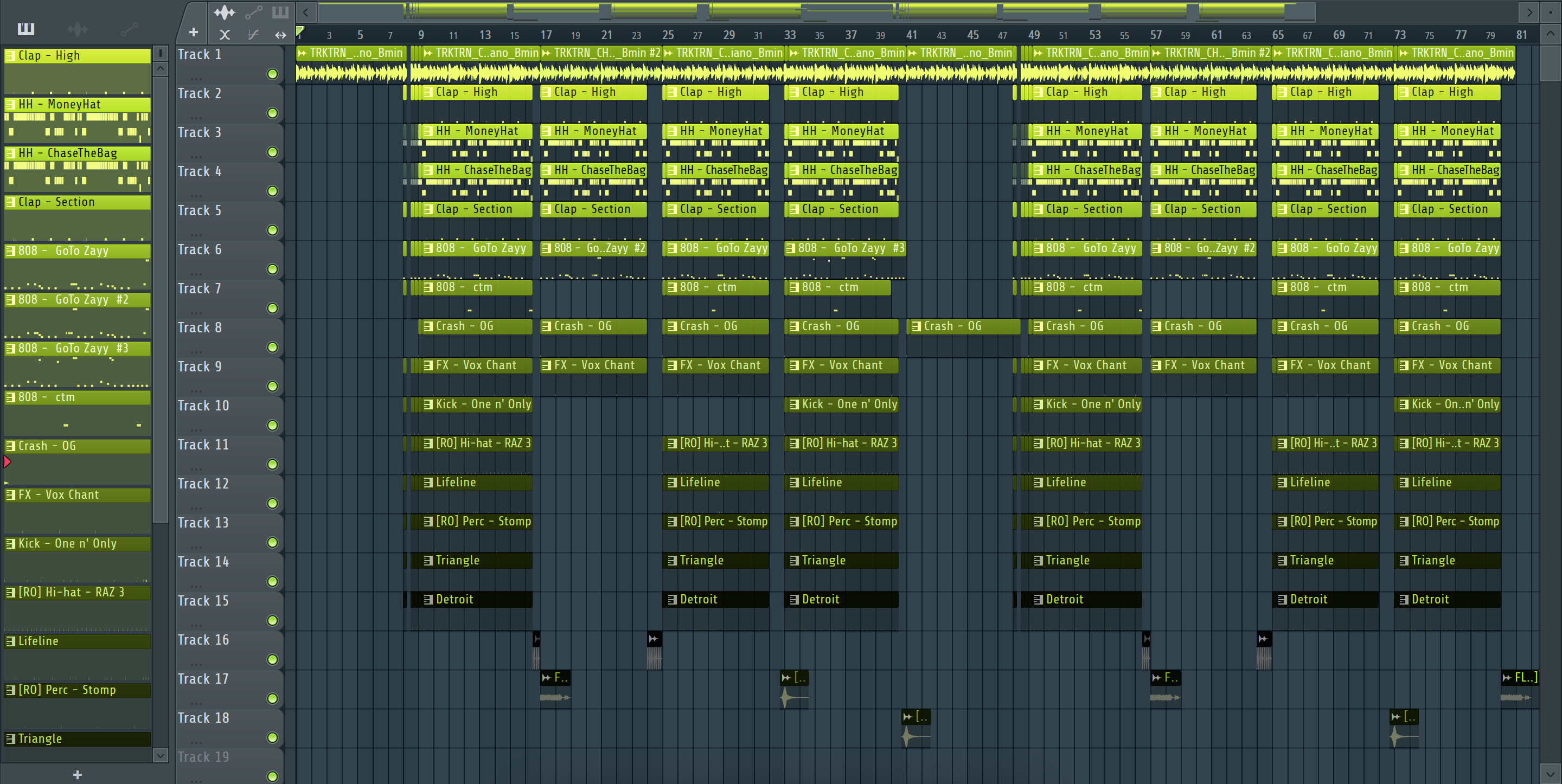Disable Track 10 via its mute LED

click(272, 426)
